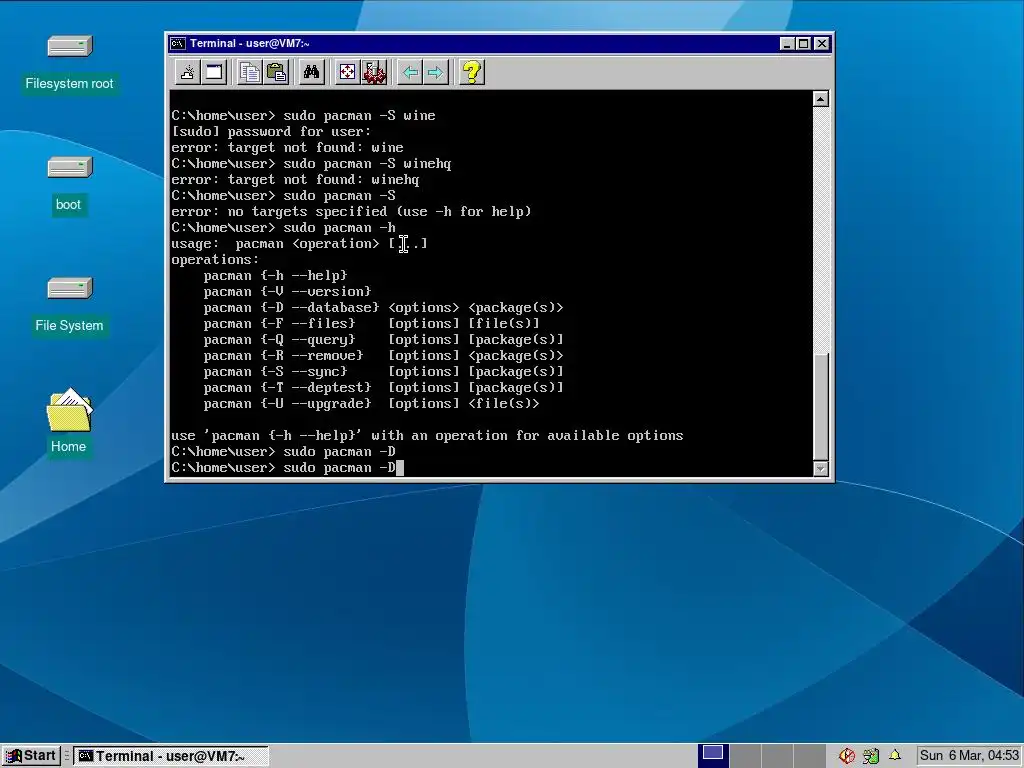Maximize the Terminal window
The image size is (1024, 768).
click(x=804, y=44)
